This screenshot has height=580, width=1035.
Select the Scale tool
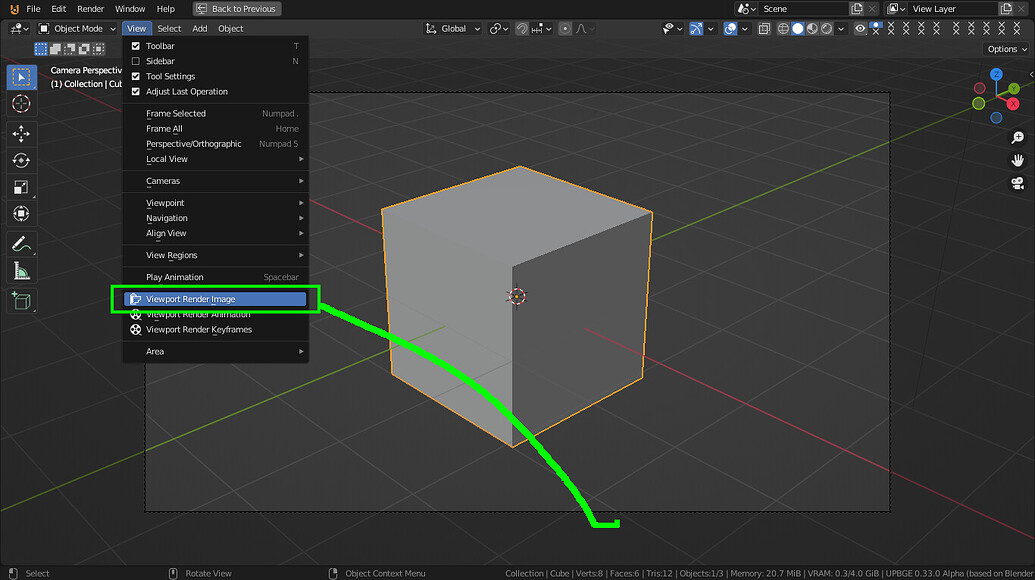21,187
